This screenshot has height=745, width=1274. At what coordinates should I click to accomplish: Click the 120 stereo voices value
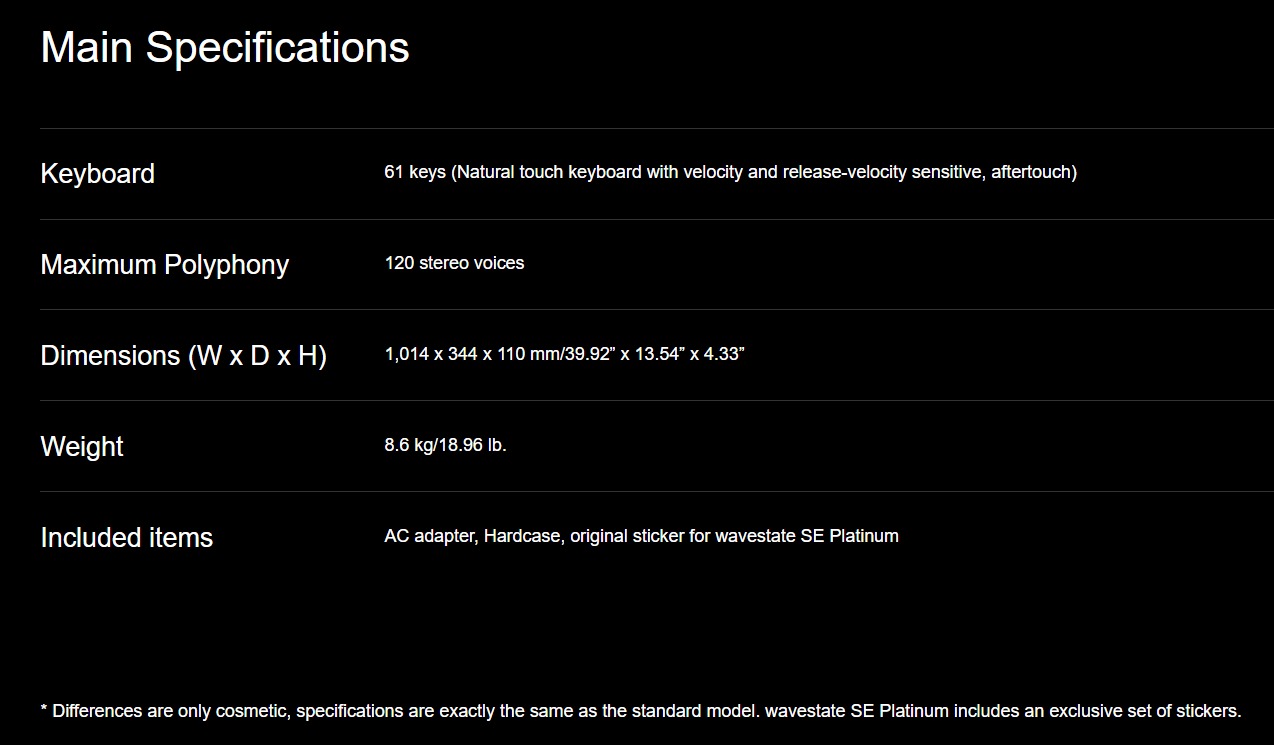[454, 263]
